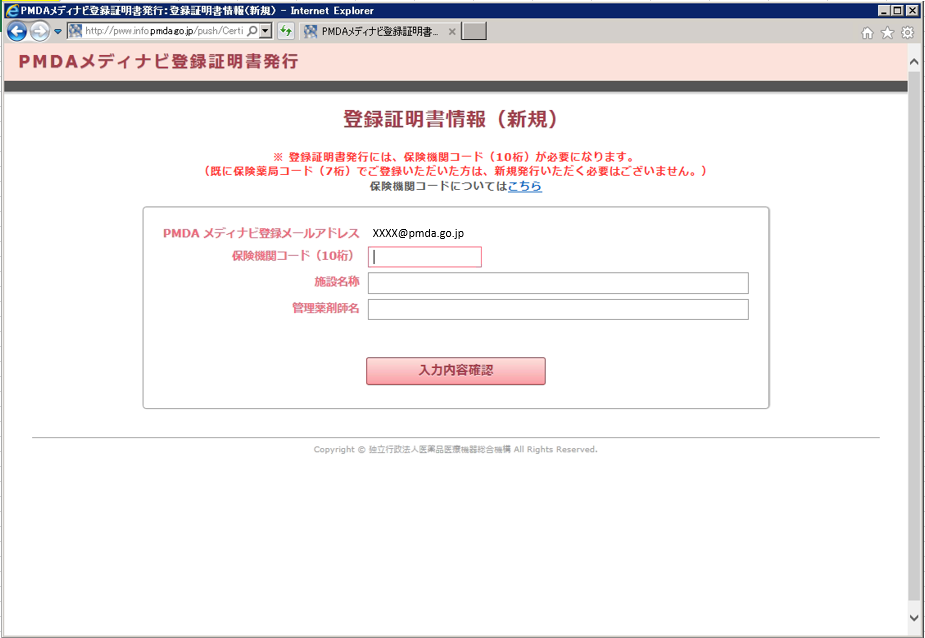Viewport: 925px width, 638px height.
Task: Open the こちら link about institution codes
Action: tap(524, 186)
